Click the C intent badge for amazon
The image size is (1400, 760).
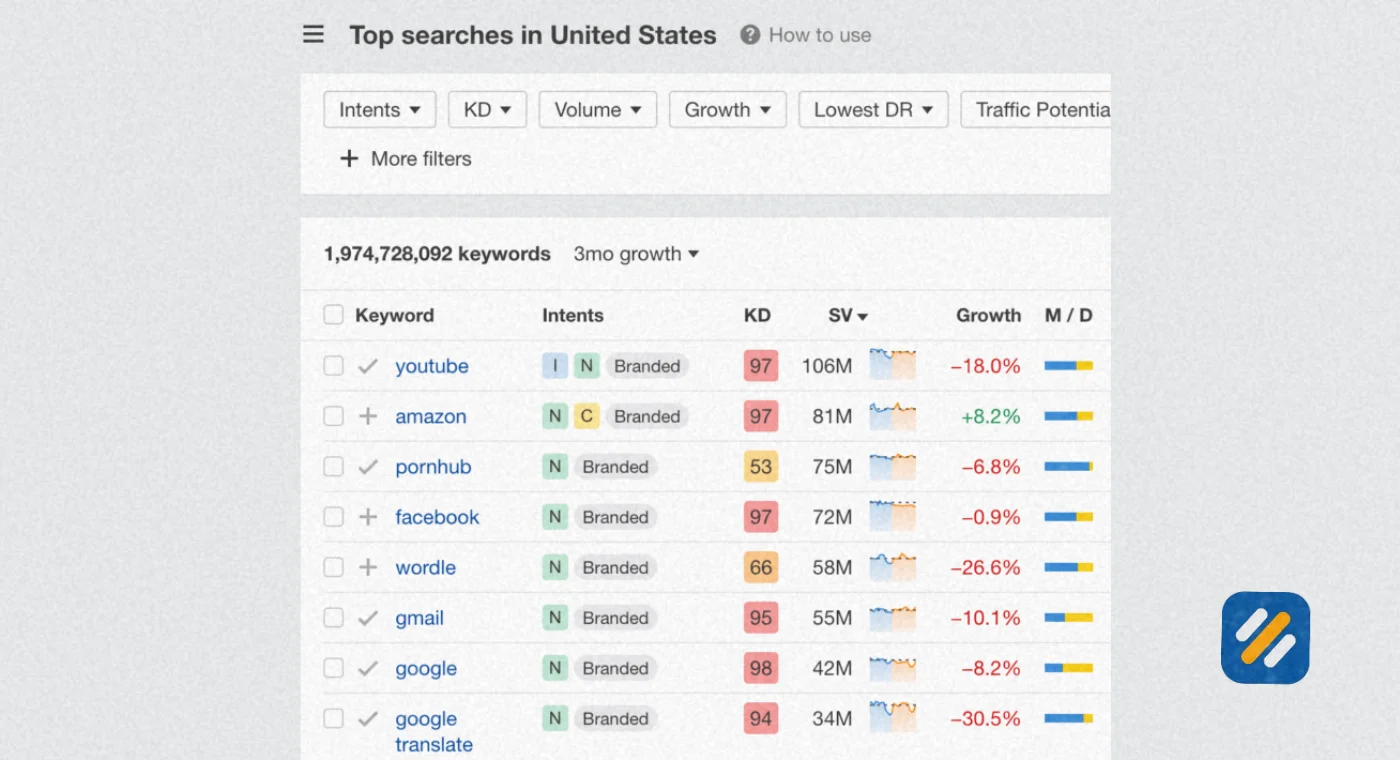click(587, 416)
